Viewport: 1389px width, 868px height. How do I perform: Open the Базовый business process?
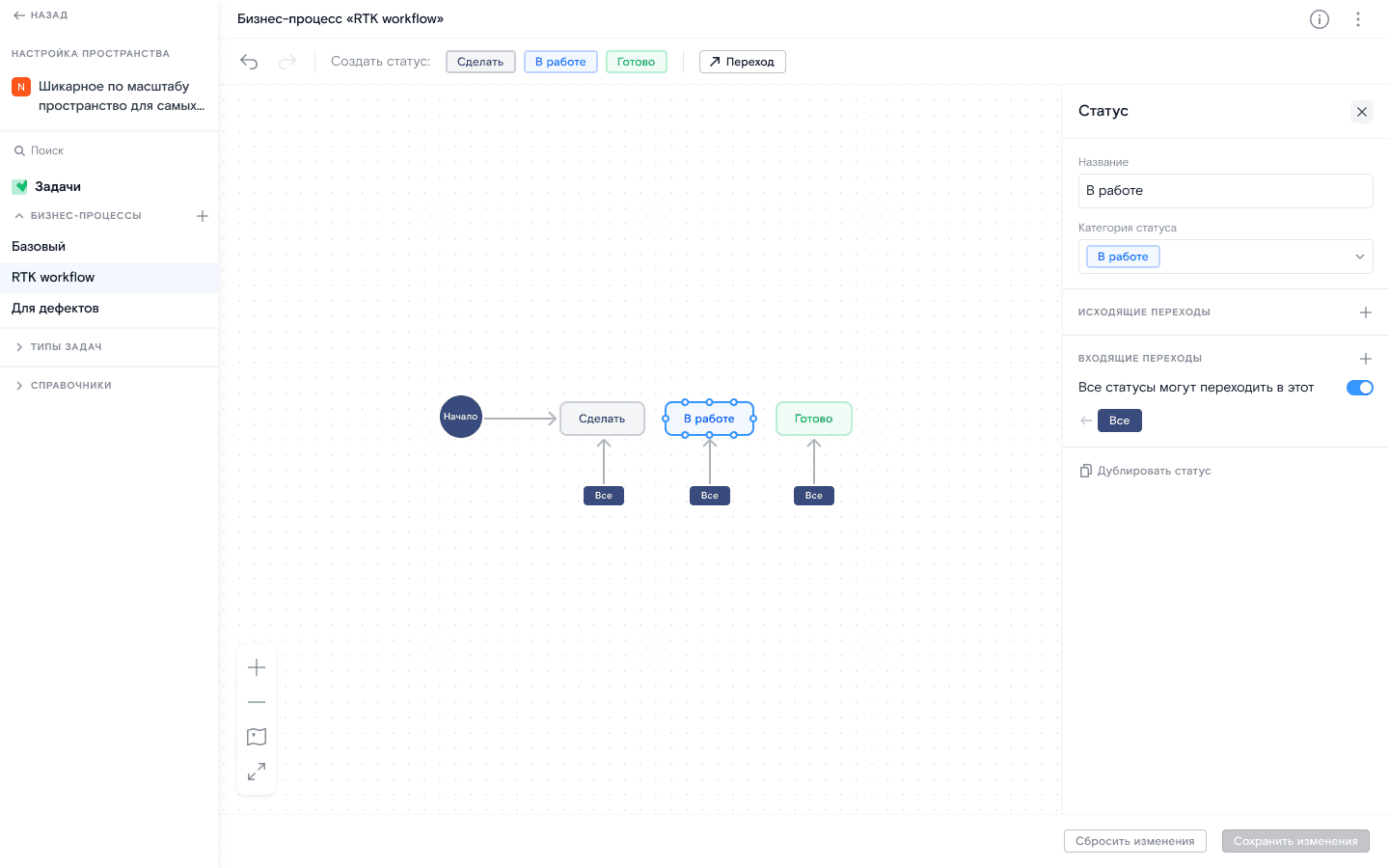pyautogui.click(x=109, y=247)
